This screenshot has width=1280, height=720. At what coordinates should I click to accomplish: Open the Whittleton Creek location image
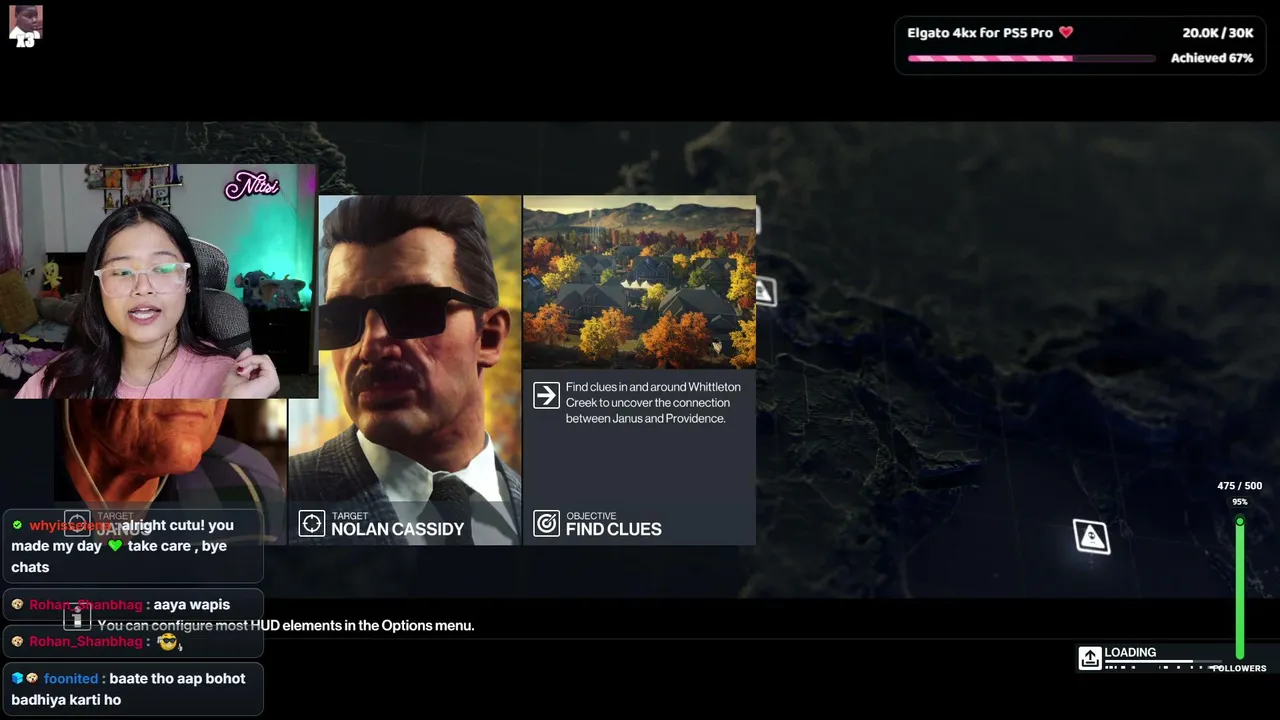[x=639, y=282]
